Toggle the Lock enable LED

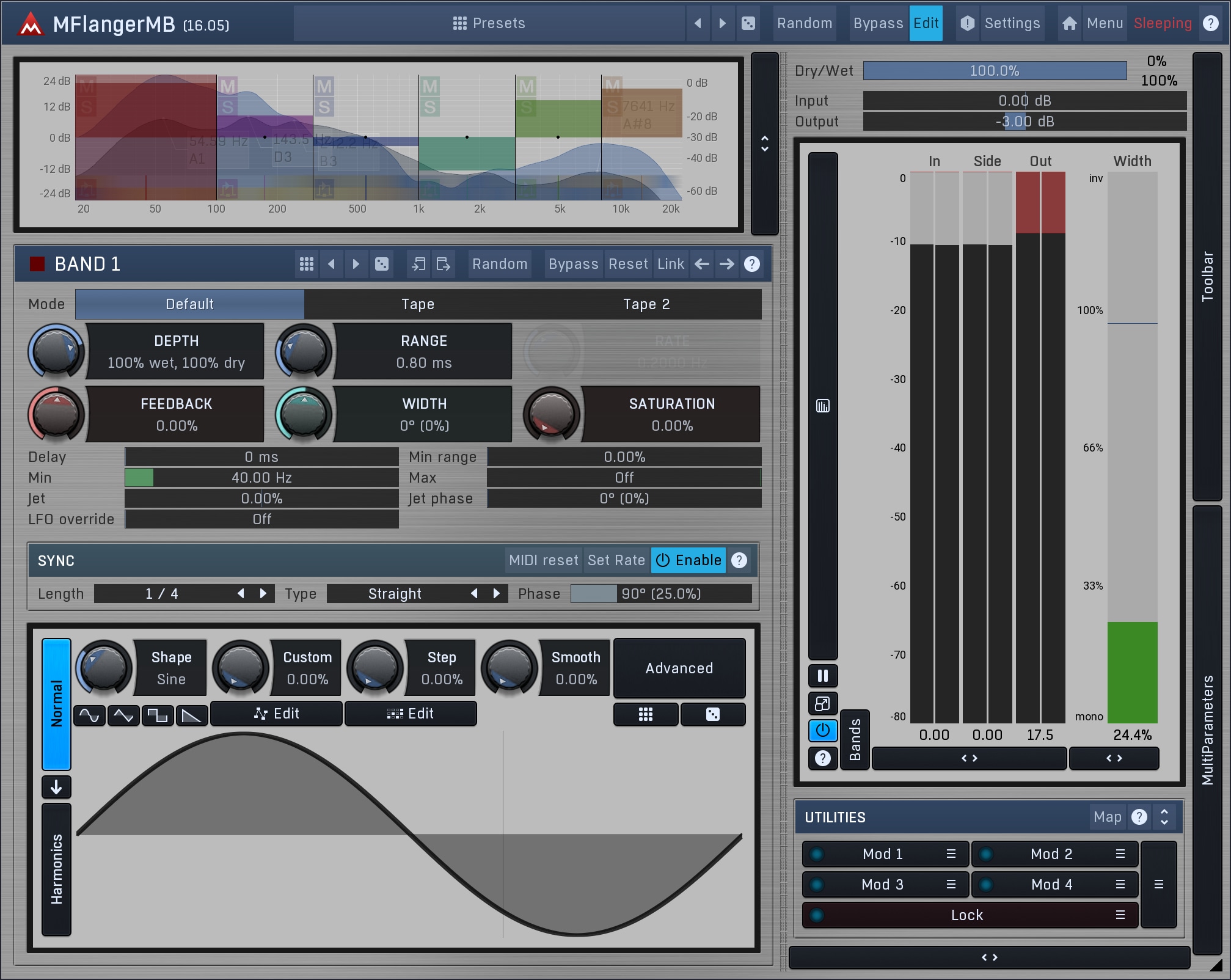[x=817, y=915]
